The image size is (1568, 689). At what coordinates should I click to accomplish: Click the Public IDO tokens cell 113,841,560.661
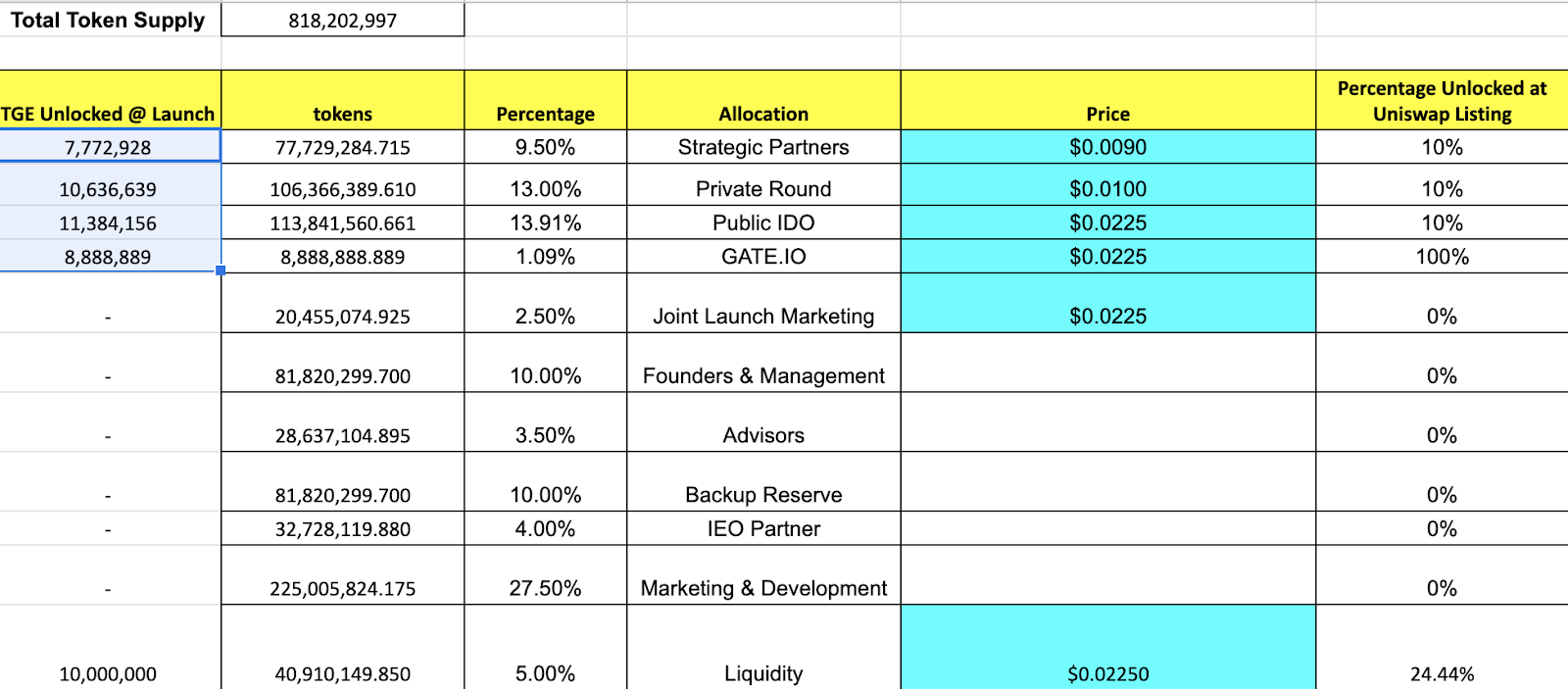[x=342, y=223]
